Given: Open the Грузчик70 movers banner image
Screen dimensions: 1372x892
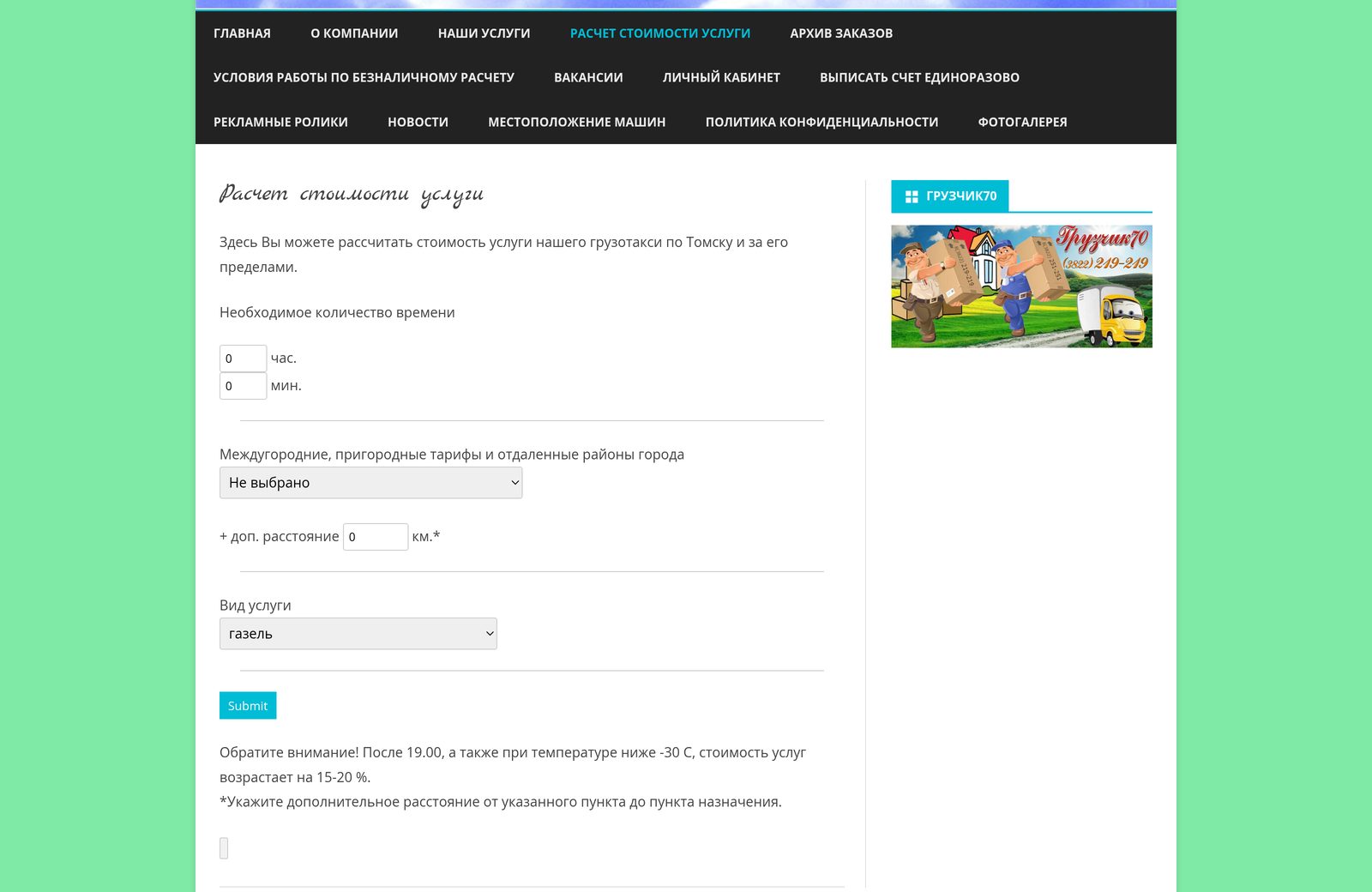Looking at the screenshot, I should tap(1021, 286).
